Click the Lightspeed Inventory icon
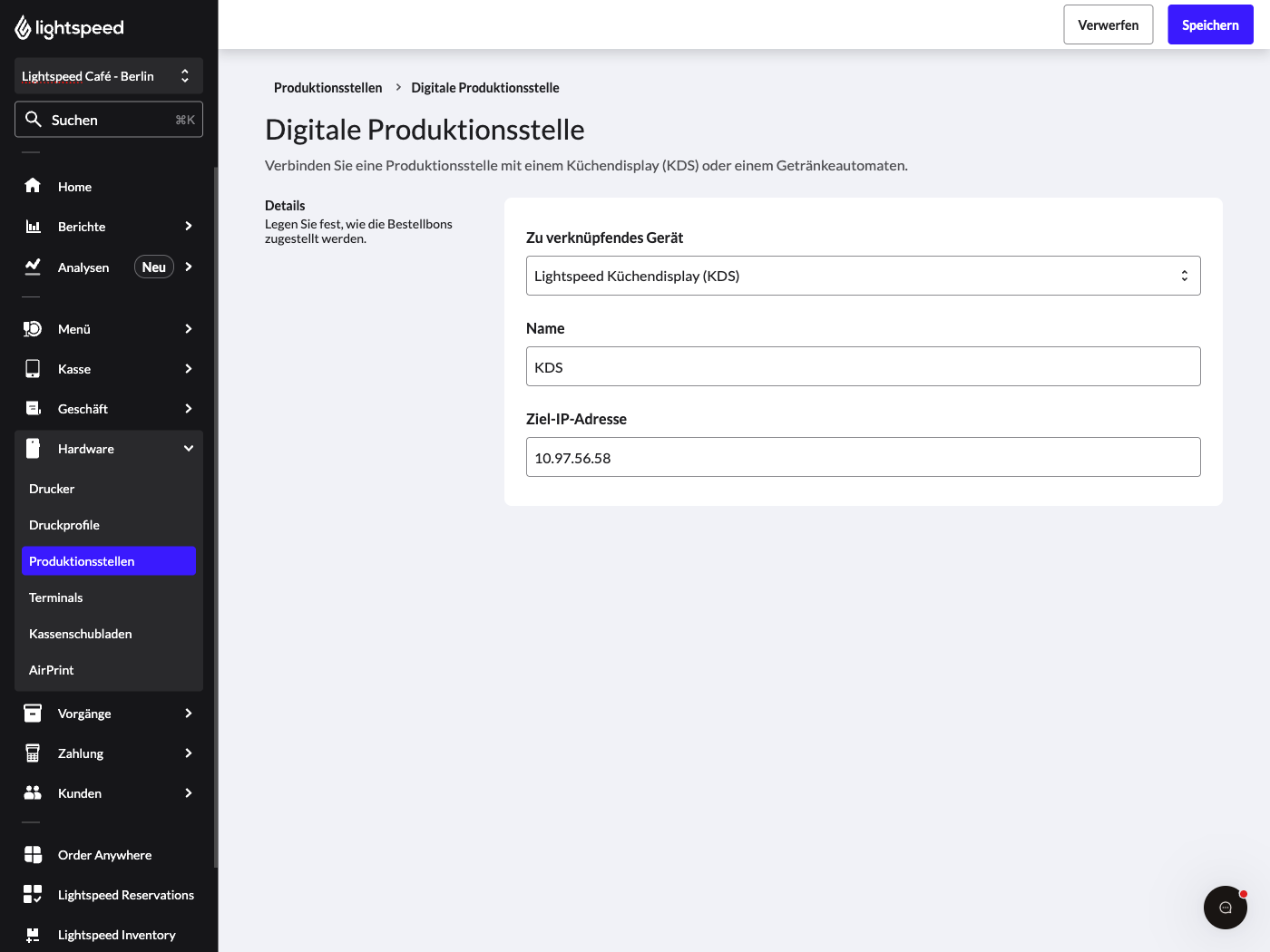 pos(33,934)
